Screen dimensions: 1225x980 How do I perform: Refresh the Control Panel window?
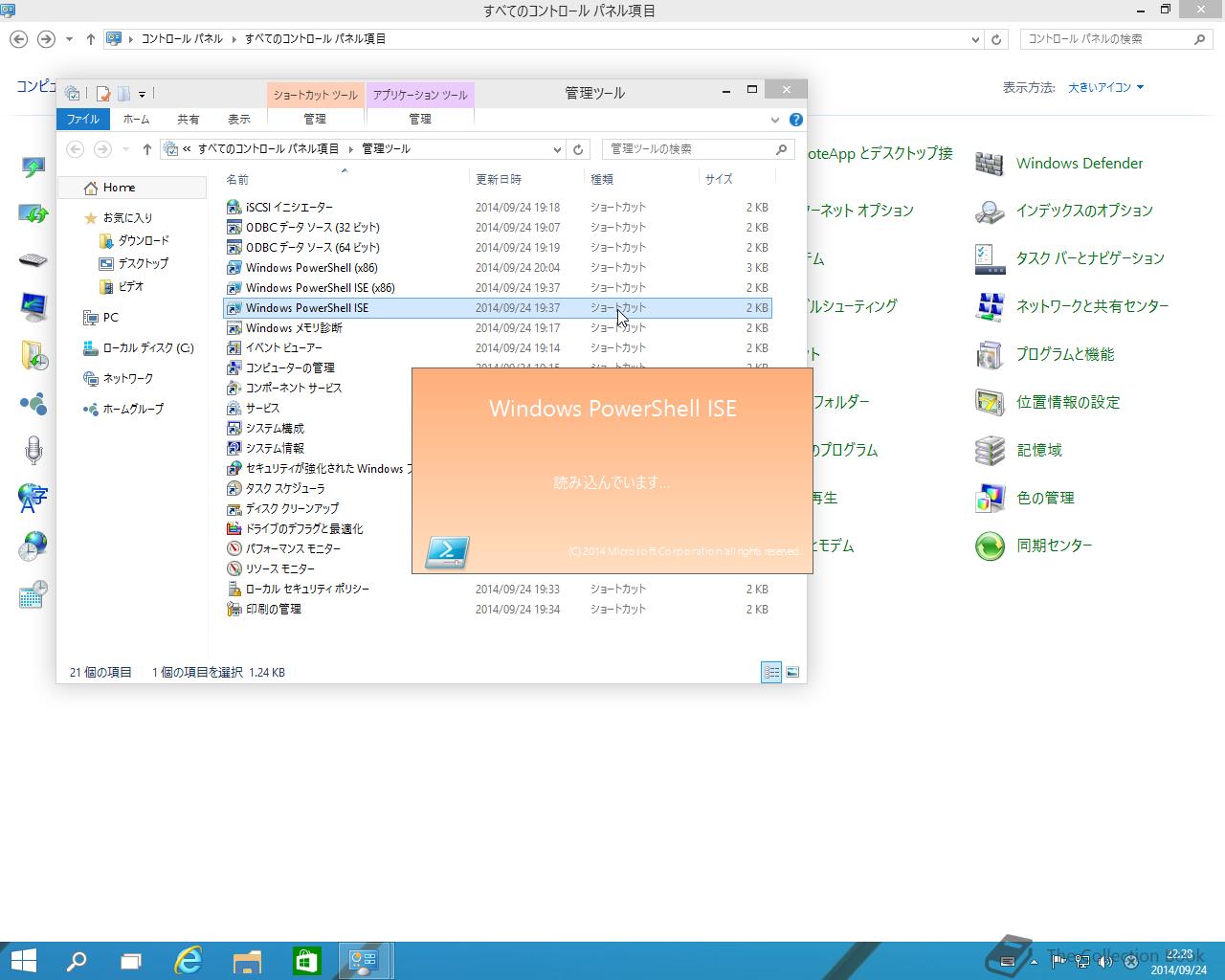(996, 39)
